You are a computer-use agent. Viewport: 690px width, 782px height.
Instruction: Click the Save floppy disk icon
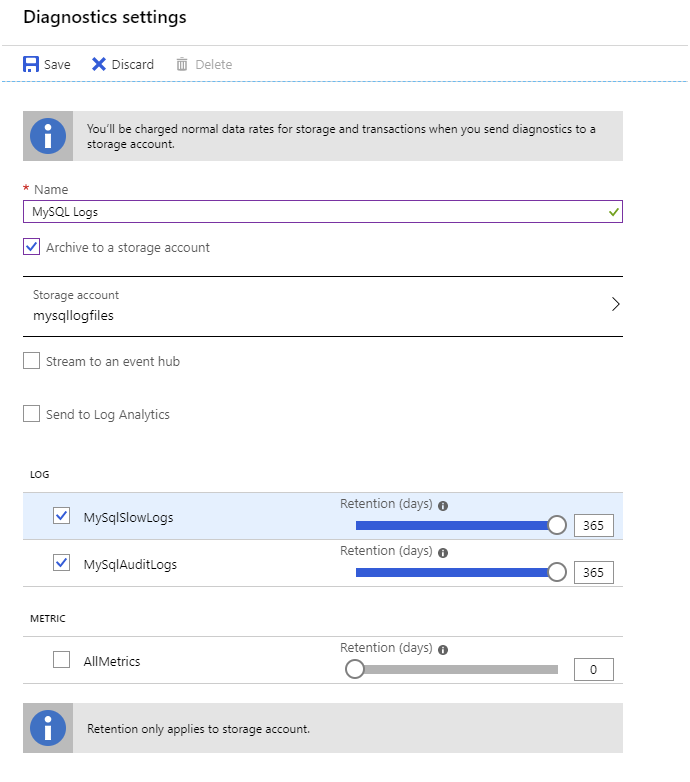point(31,64)
